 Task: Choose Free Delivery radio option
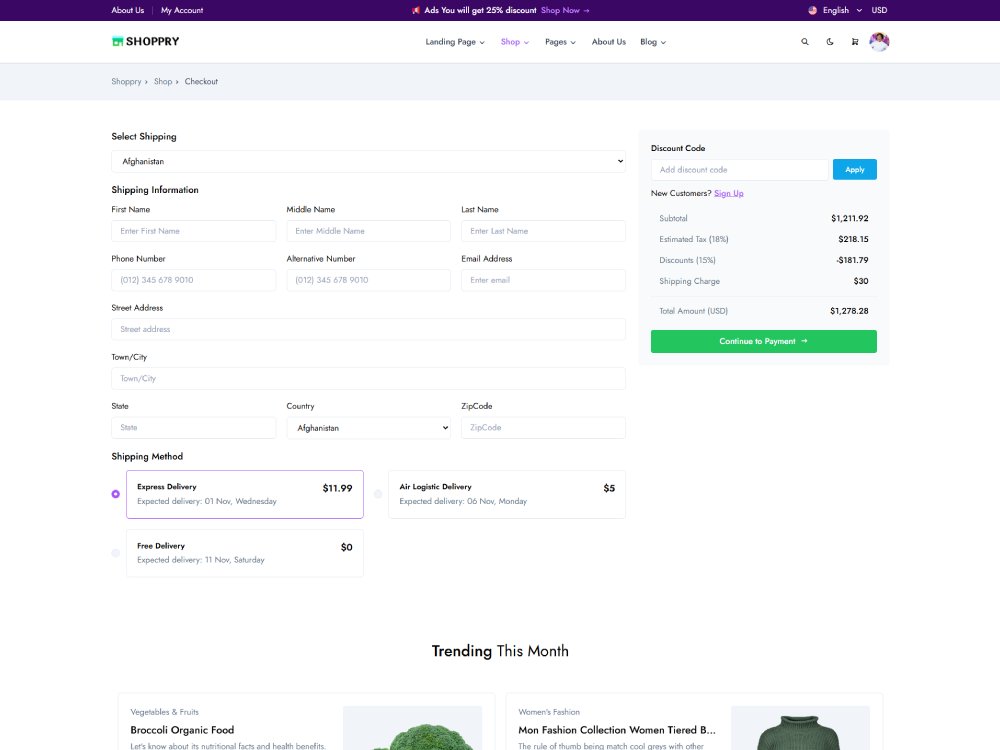[x=116, y=553]
